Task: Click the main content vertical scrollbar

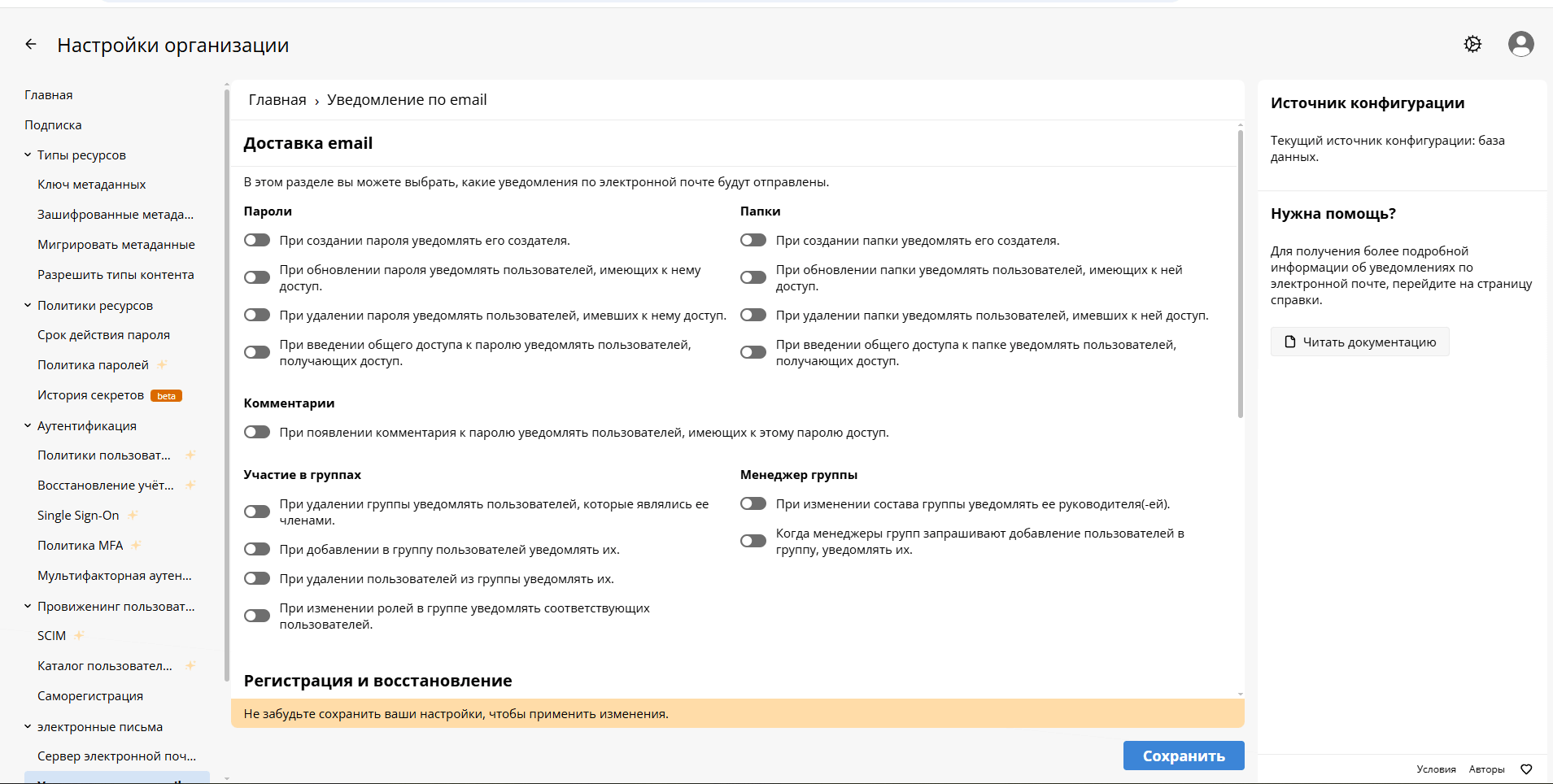Action: tap(1241, 274)
